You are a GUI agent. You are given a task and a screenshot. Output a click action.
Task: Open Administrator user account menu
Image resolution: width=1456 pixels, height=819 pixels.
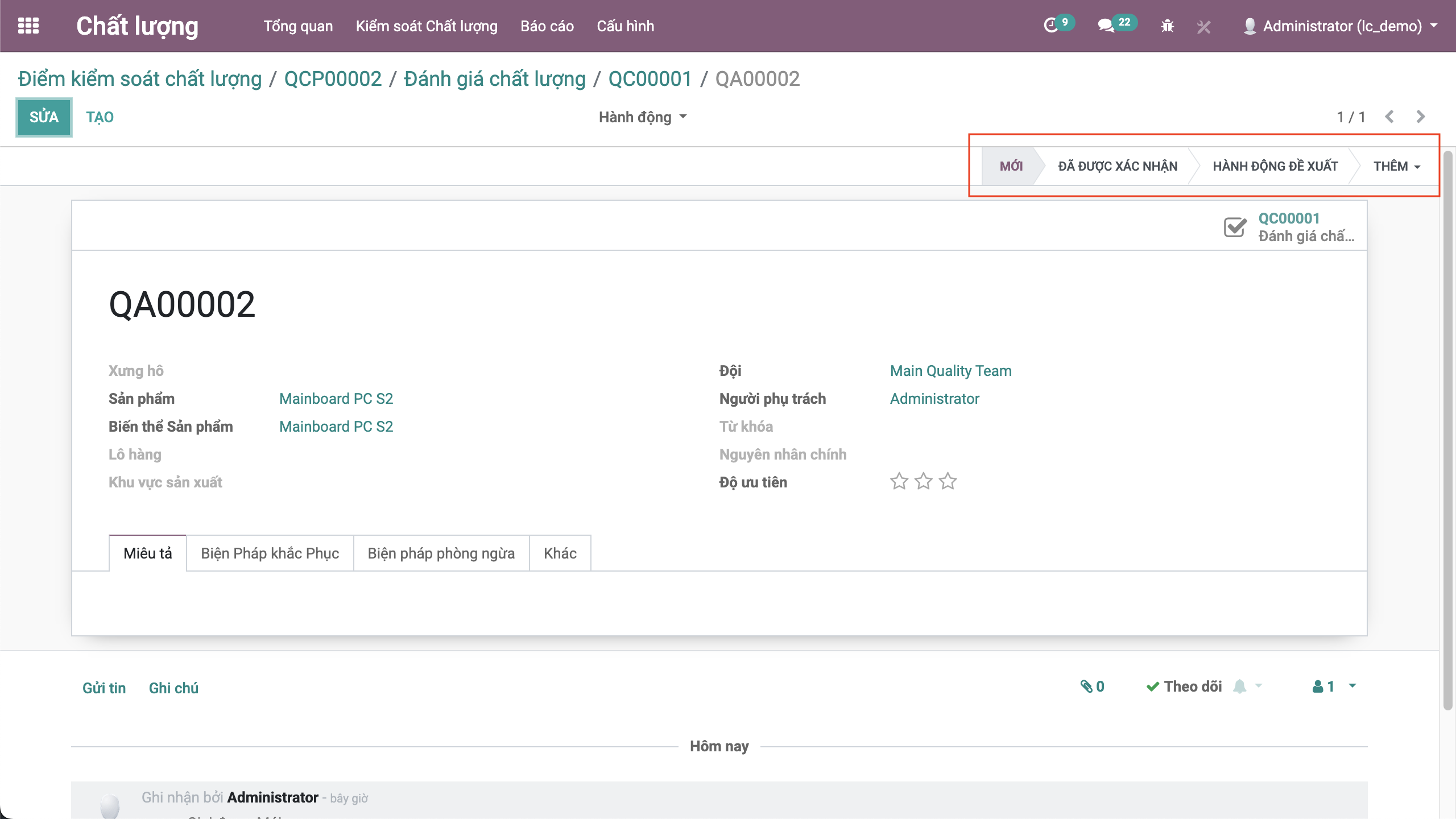pos(1342,26)
